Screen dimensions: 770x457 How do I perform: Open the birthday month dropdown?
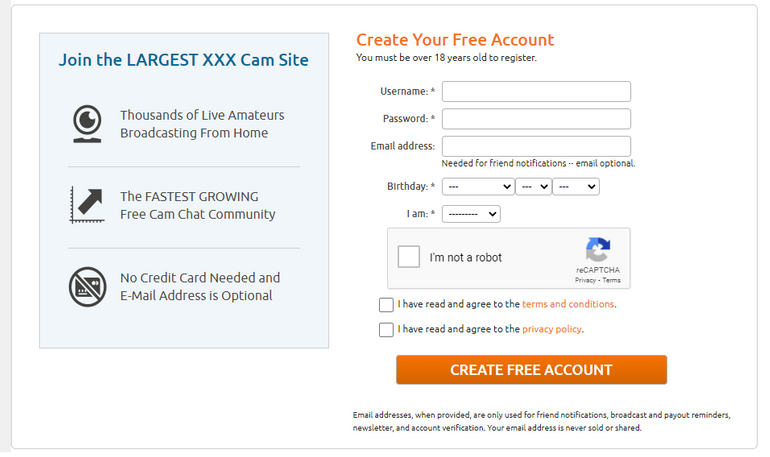coord(478,187)
